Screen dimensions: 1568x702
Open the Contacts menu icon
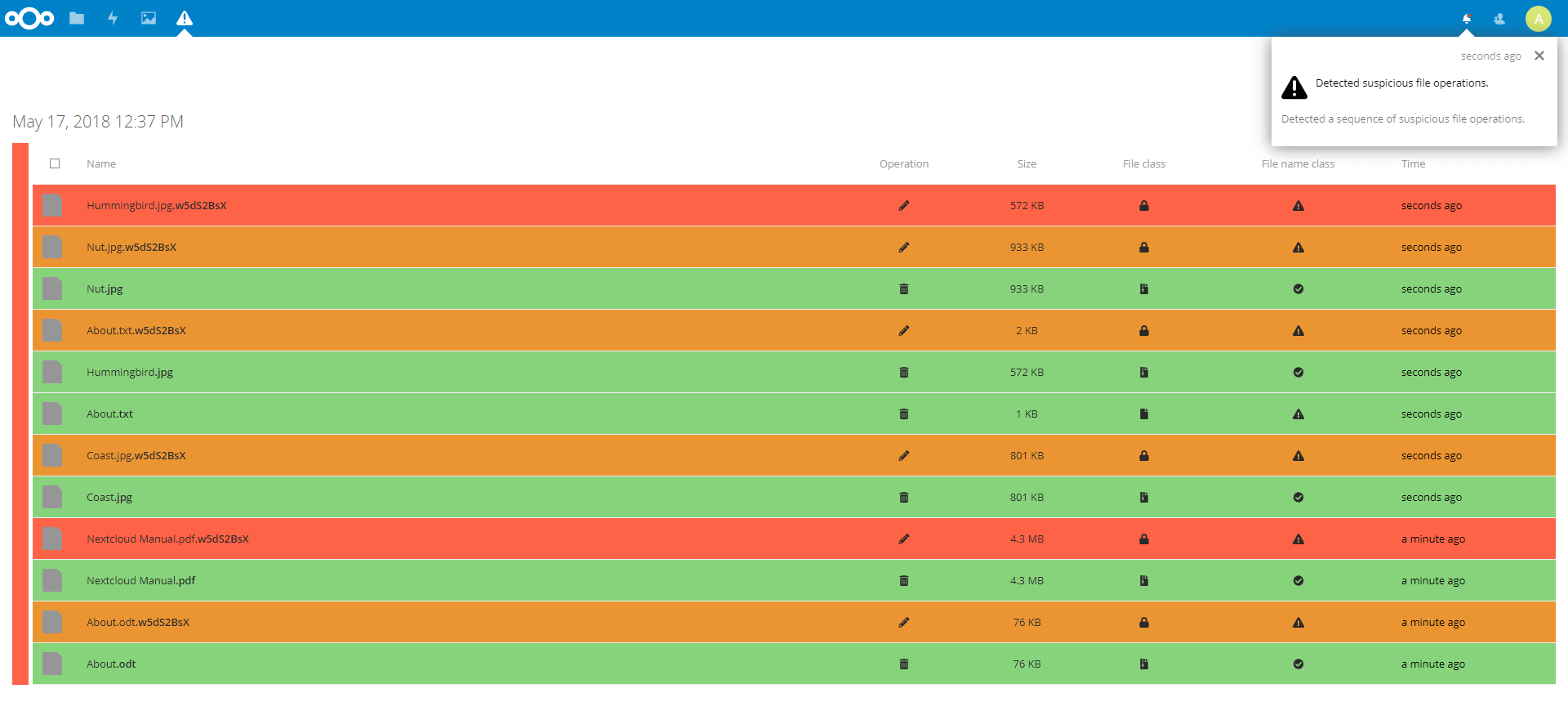click(1499, 18)
